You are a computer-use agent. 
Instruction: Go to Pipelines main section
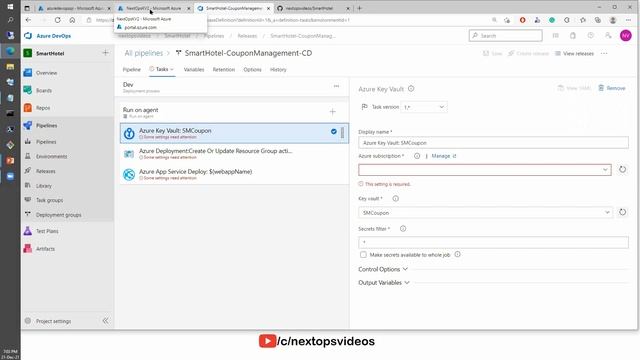click(x=47, y=125)
